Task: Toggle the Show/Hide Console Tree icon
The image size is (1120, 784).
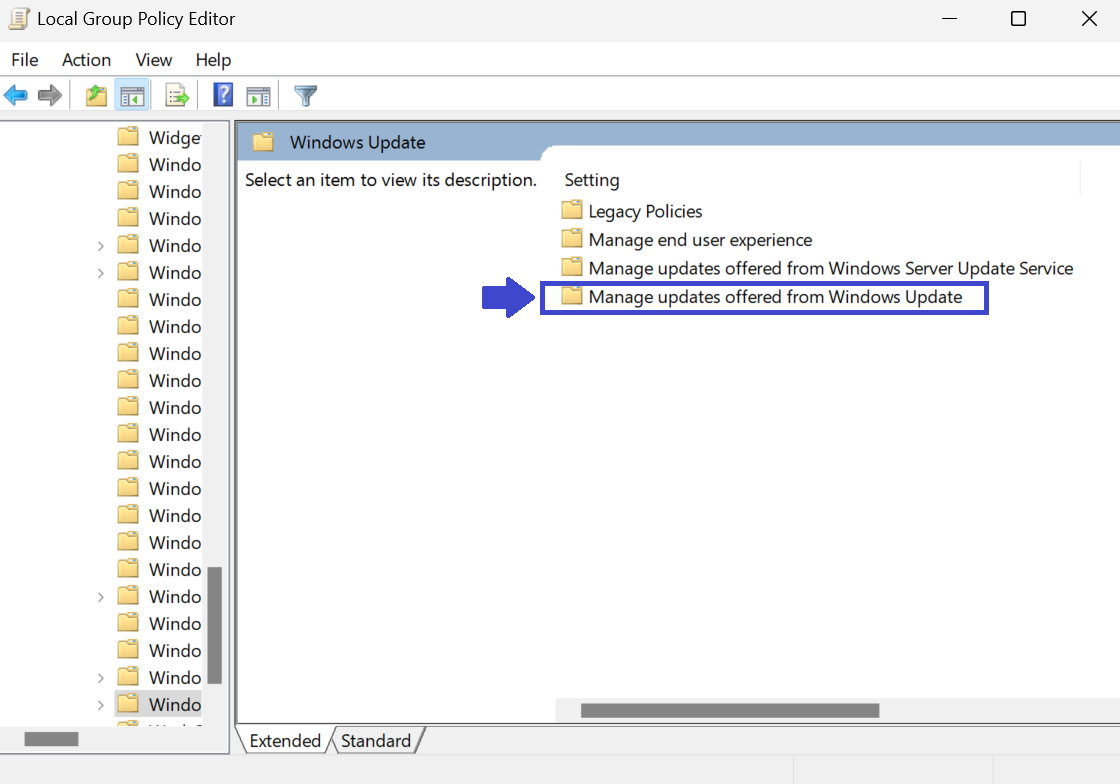Action: [132, 96]
